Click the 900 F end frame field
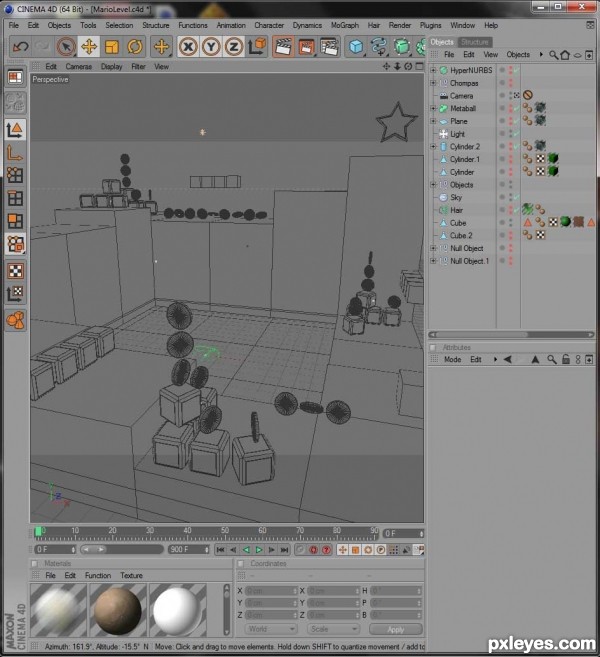The width and height of the screenshot is (600, 657). pos(189,549)
